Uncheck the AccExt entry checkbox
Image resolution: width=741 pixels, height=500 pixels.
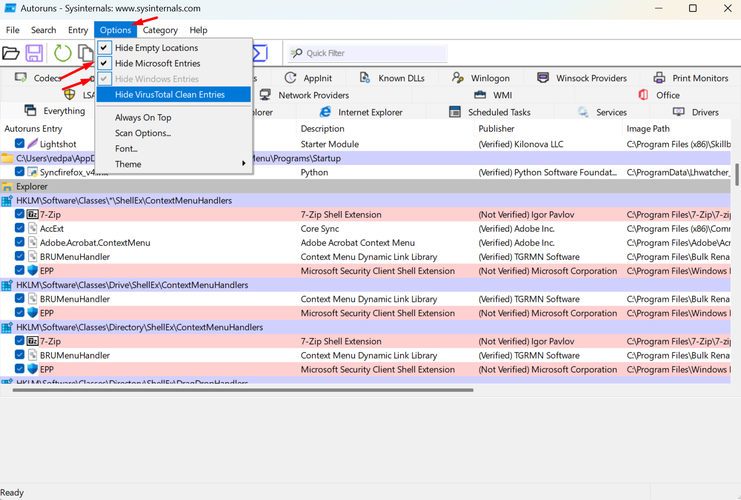click(x=20, y=228)
